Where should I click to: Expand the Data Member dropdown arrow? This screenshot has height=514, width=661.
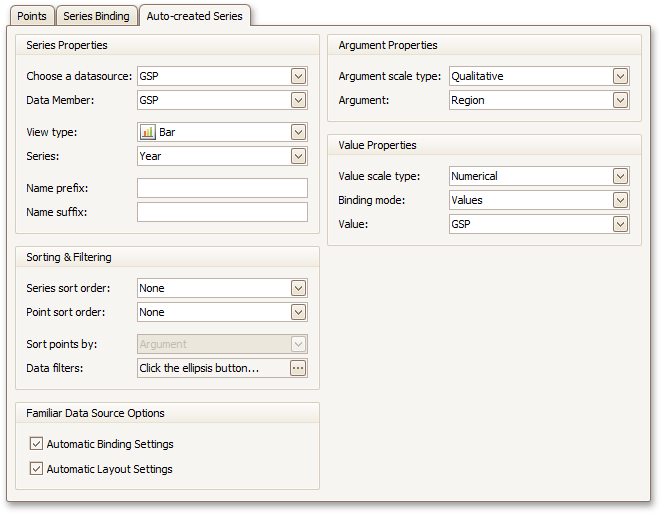[298, 100]
